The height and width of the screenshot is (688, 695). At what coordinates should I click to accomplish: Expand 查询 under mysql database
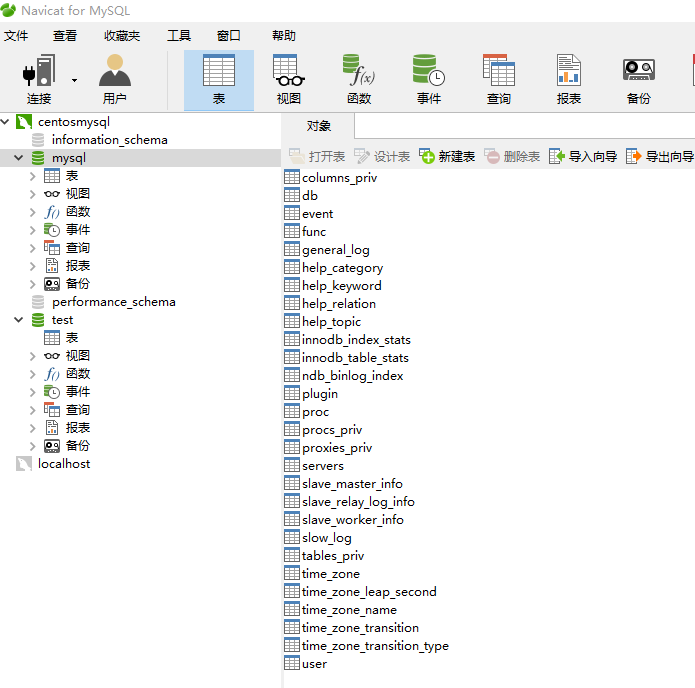tap(32, 248)
